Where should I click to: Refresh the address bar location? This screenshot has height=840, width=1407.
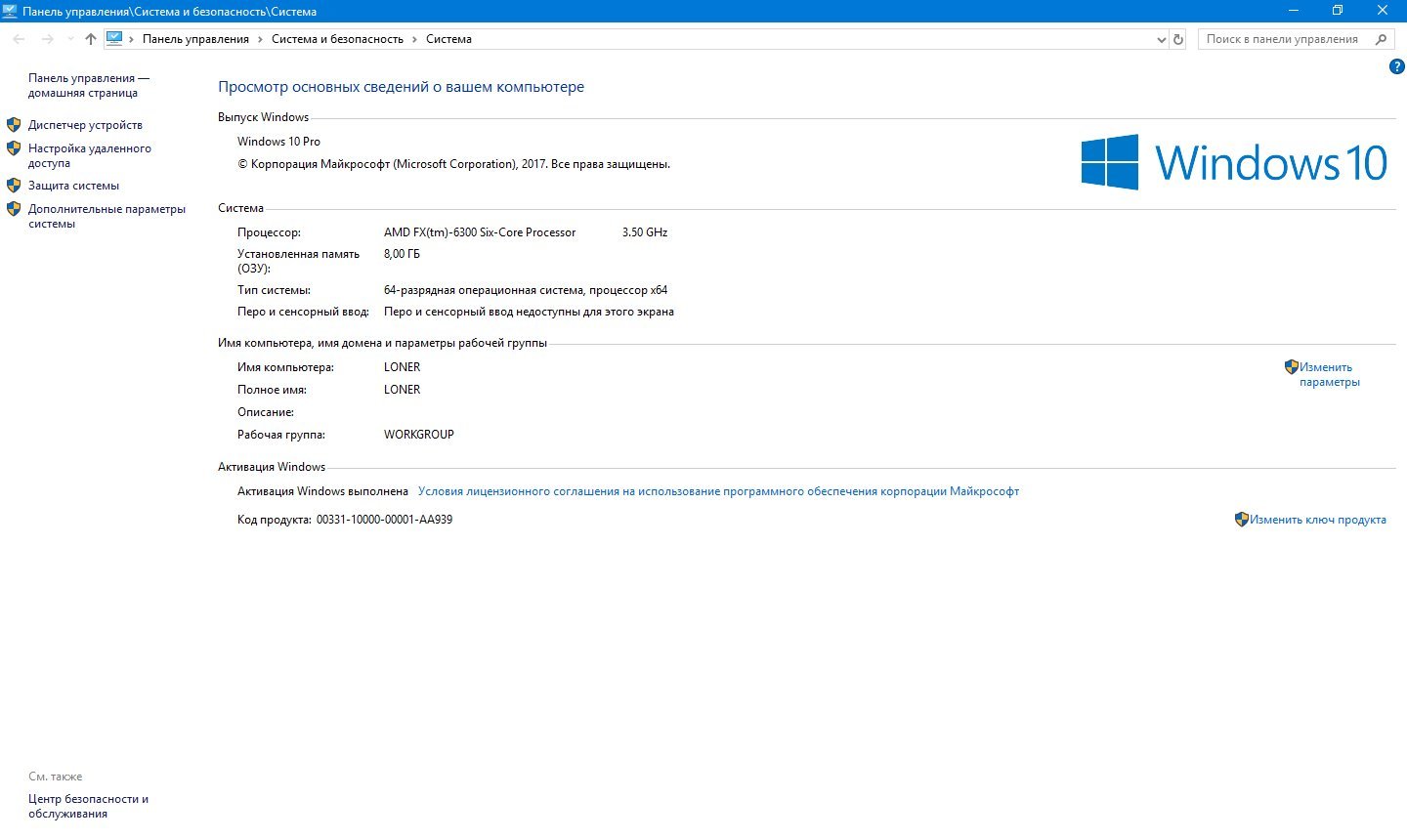pos(1178,39)
